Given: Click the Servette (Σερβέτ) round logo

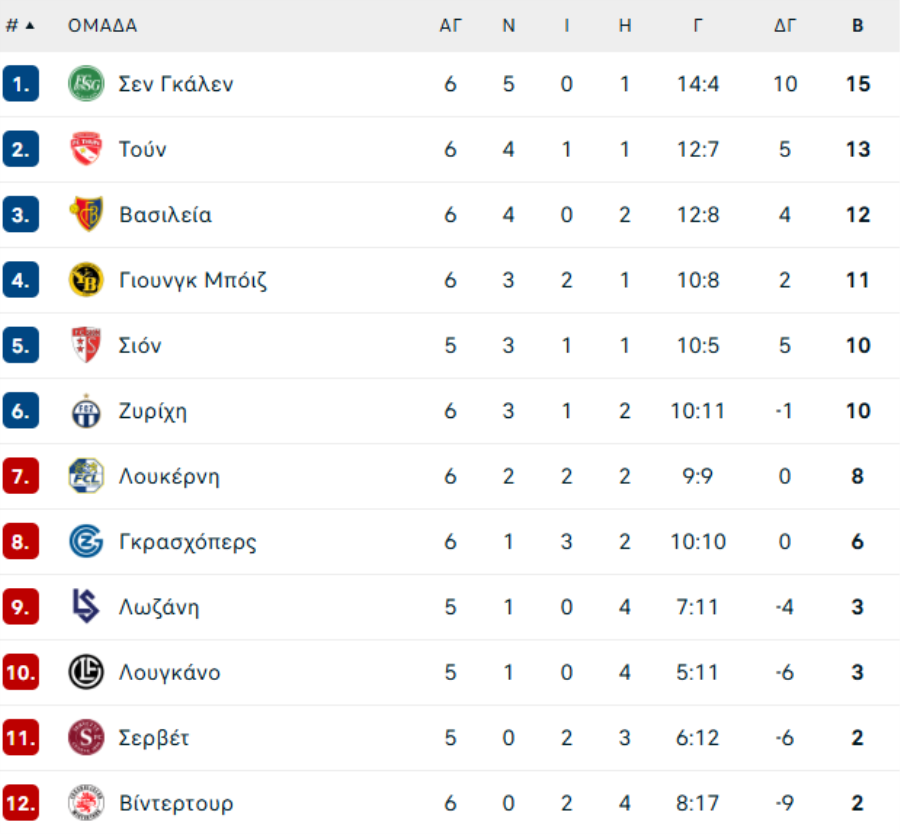Looking at the screenshot, I should 86,738.
